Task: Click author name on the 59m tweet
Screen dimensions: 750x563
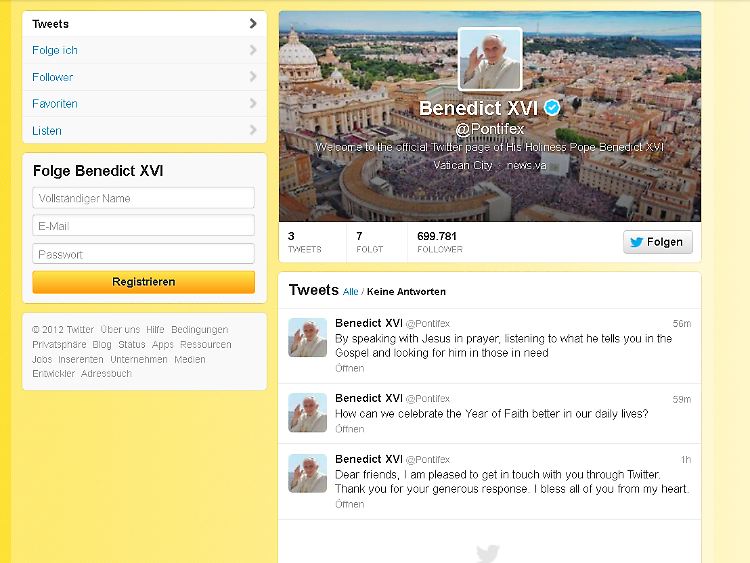Action: click(369, 398)
